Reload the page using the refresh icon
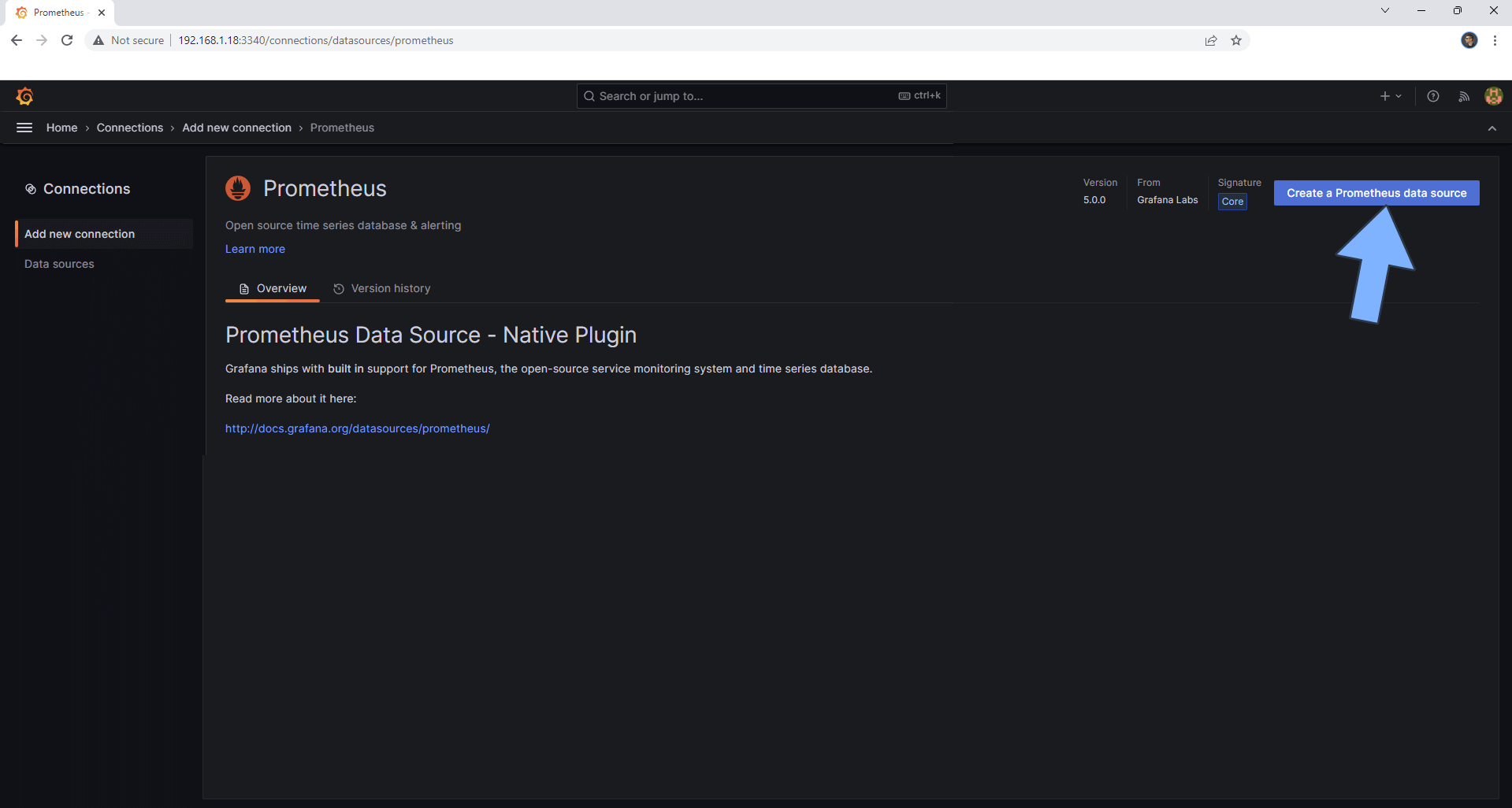1512x808 pixels. coord(67,40)
